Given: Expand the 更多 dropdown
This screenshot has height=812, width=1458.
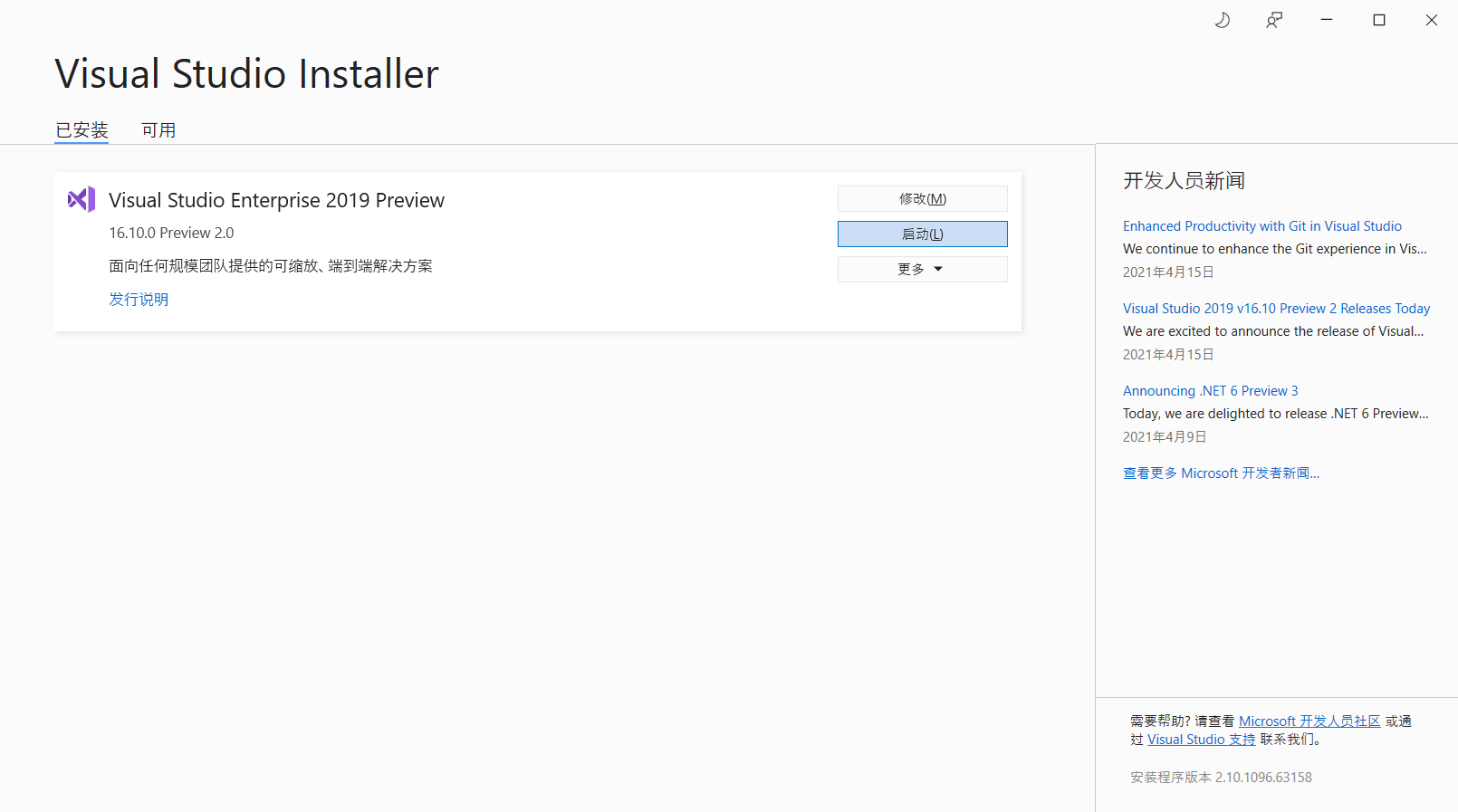Looking at the screenshot, I should [922, 270].
